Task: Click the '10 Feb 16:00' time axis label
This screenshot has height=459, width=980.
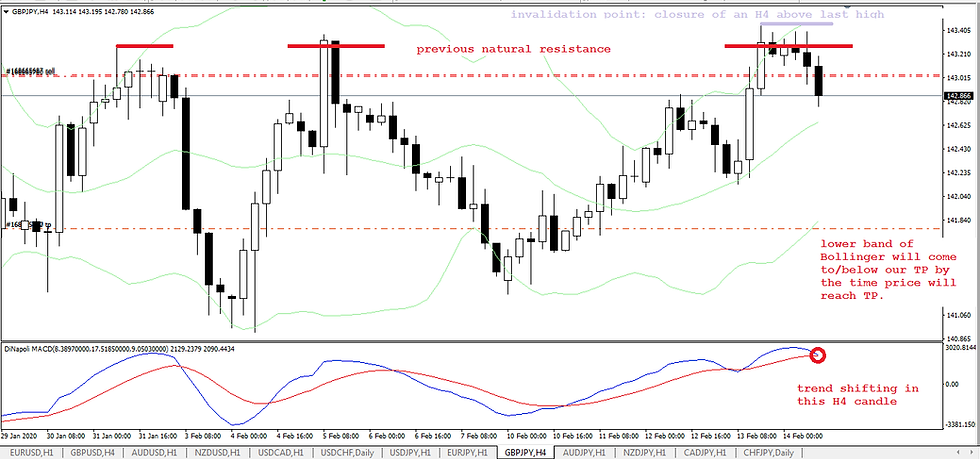Action: coord(572,435)
